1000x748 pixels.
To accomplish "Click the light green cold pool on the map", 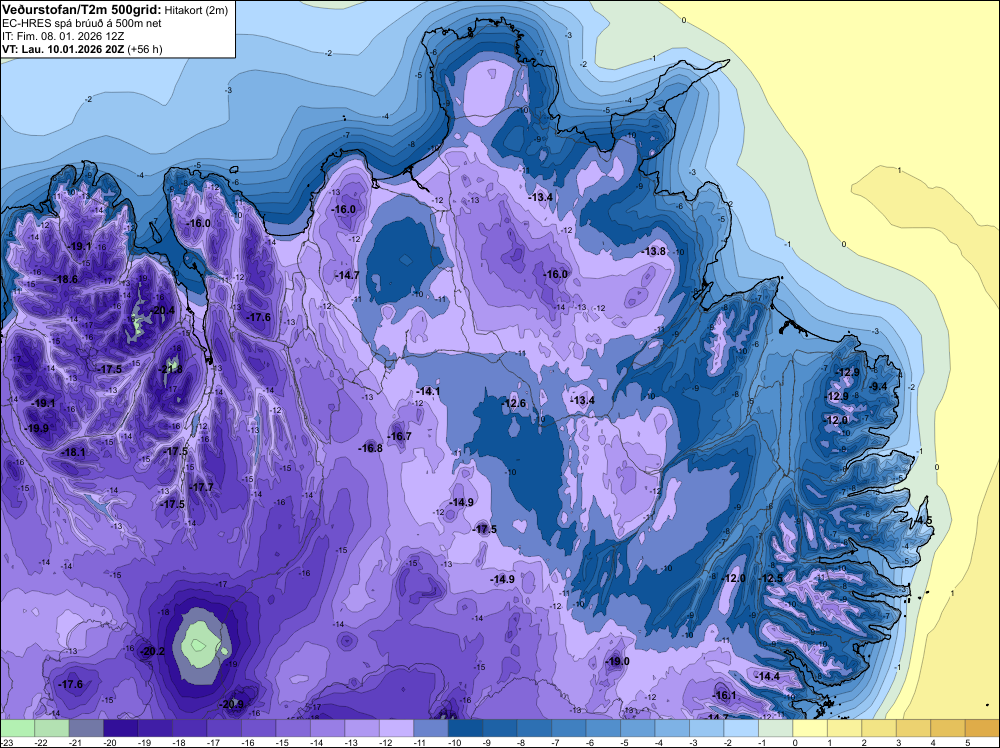I will click(x=199, y=645).
